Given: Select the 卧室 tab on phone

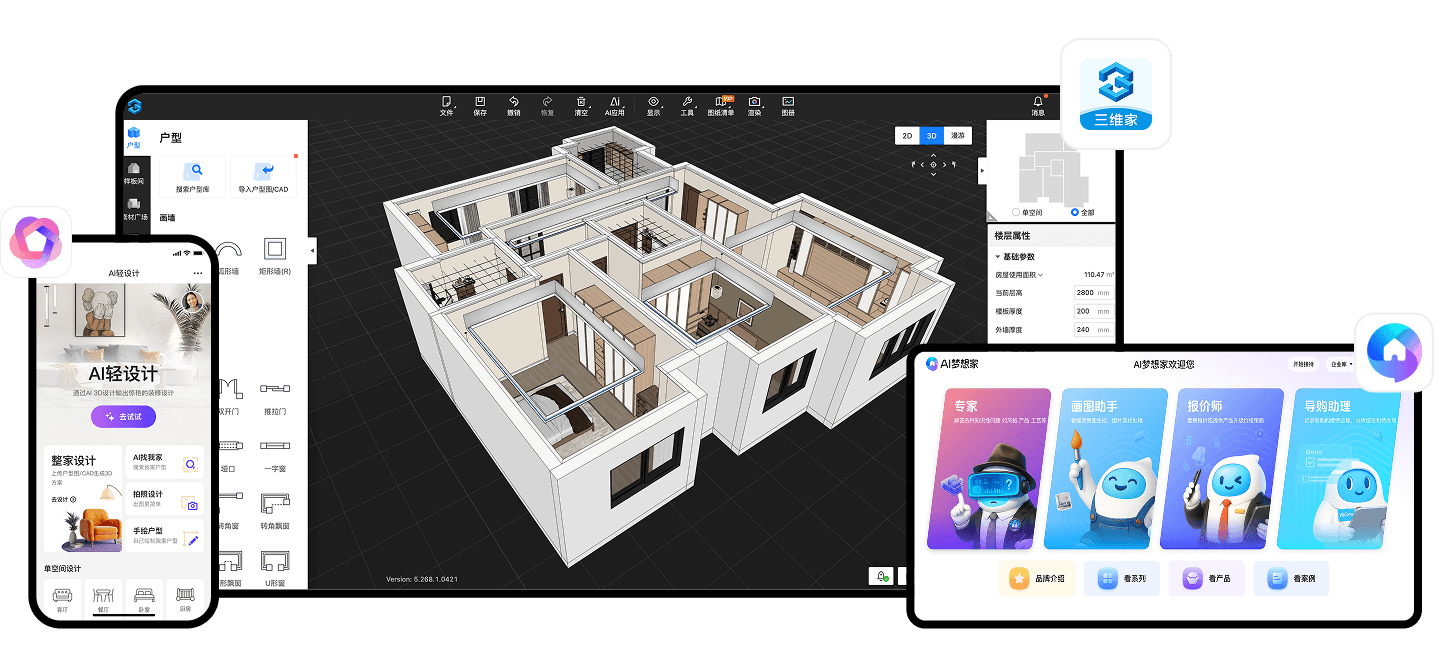Looking at the screenshot, I should [x=144, y=598].
